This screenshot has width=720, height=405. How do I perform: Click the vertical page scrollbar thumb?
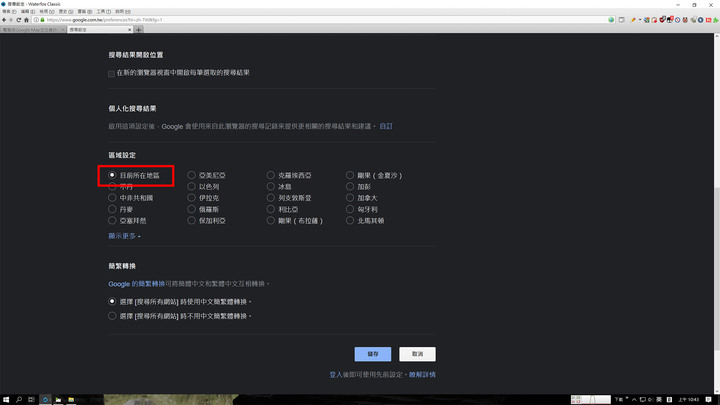click(x=717, y=269)
